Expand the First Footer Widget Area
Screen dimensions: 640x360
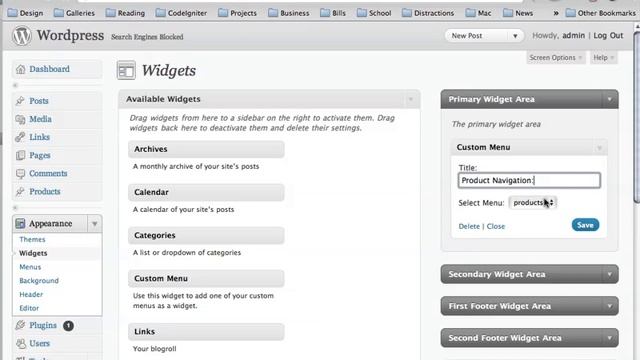609,306
